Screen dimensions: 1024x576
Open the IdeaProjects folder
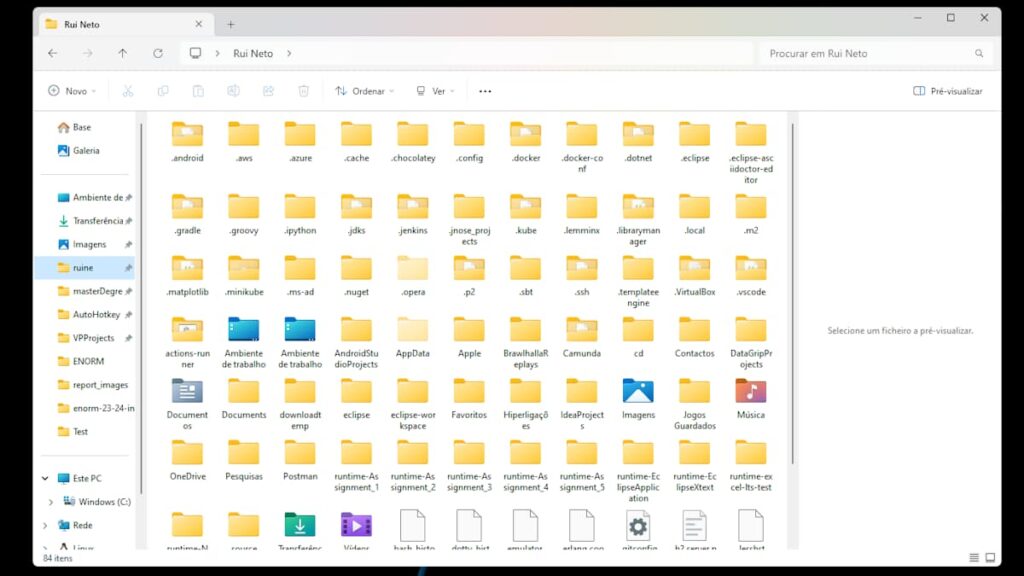[582, 403]
